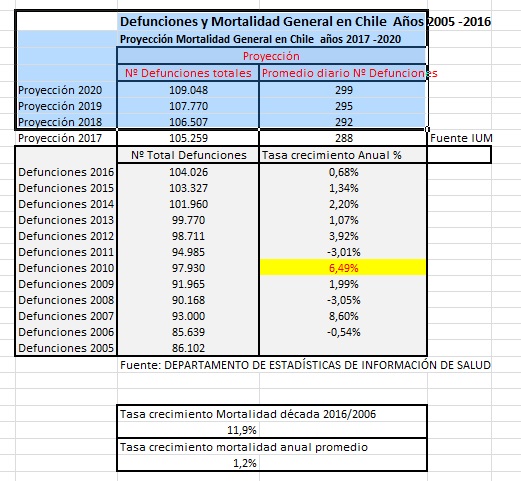Click the cell containing 107.770

click(x=188, y=106)
